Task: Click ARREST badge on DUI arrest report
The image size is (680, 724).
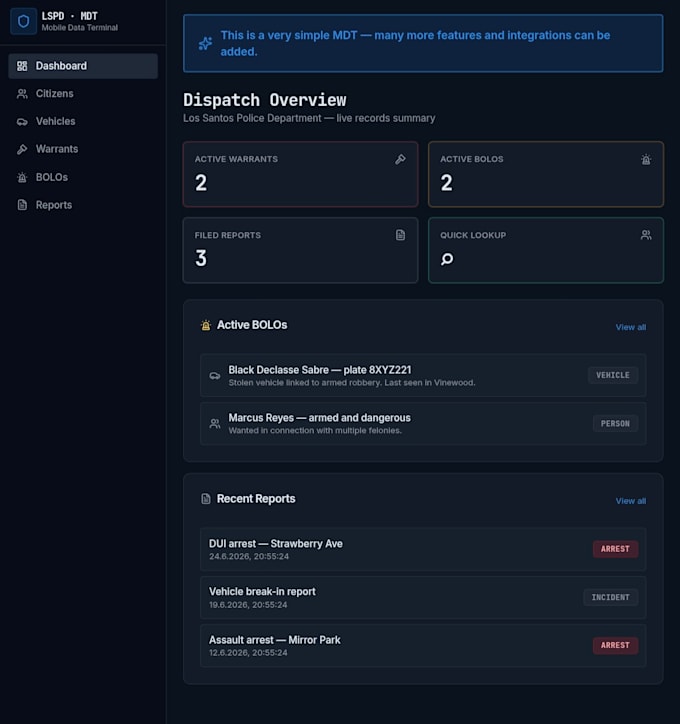Action: coord(615,549)
